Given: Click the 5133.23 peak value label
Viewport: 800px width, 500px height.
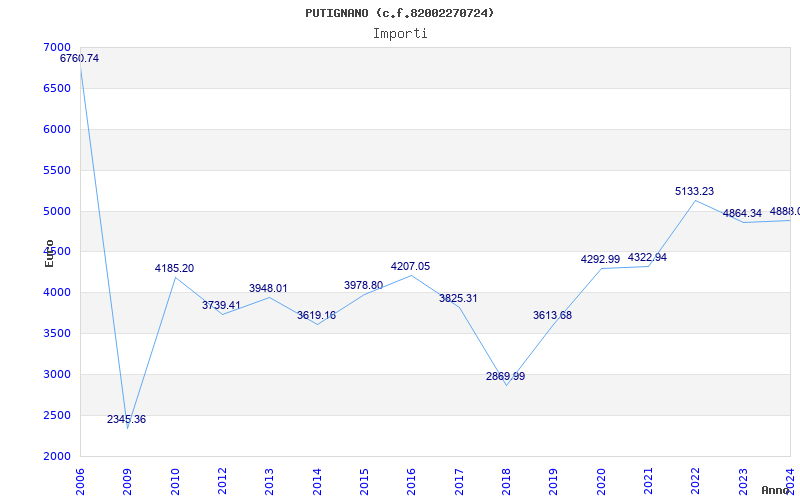Looking at the screenshot, I should (x=695, y=192).
